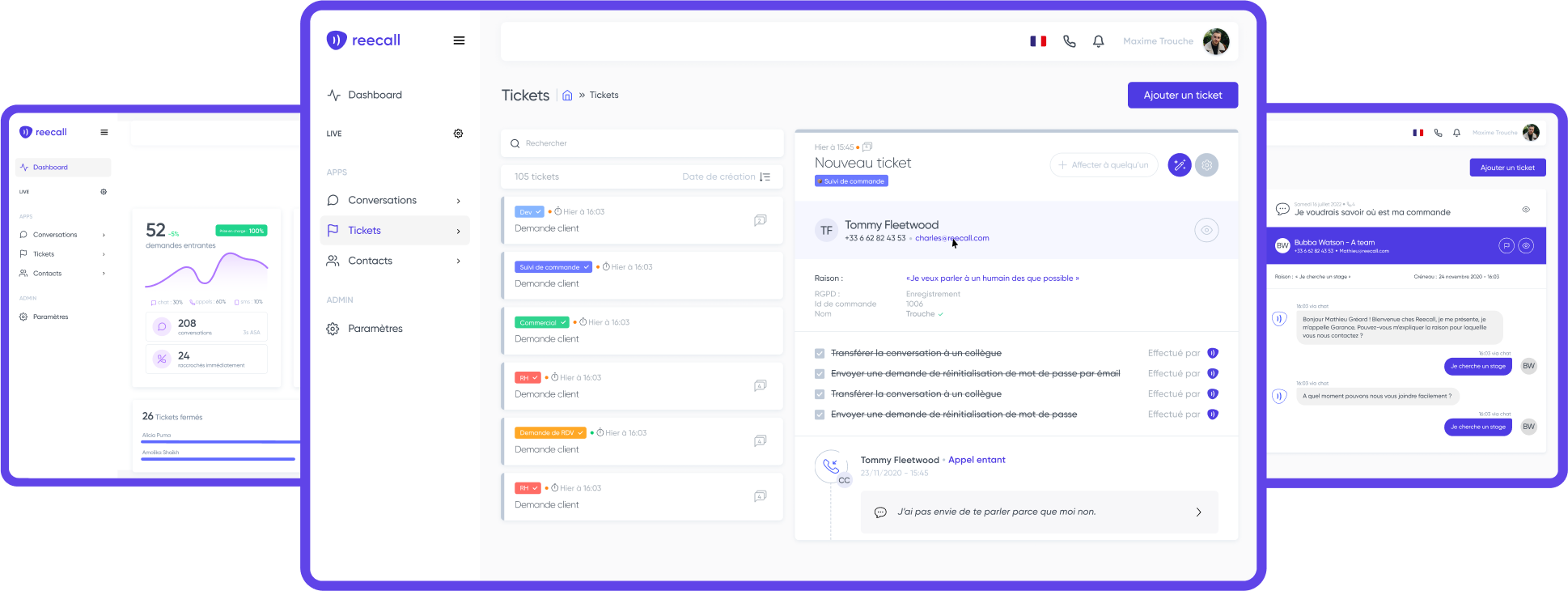This screenshot has width=1568, height=591.
Task: Click Ajouter un ticket in center window
Action: pyautogui.click(x=1183, y=95)
